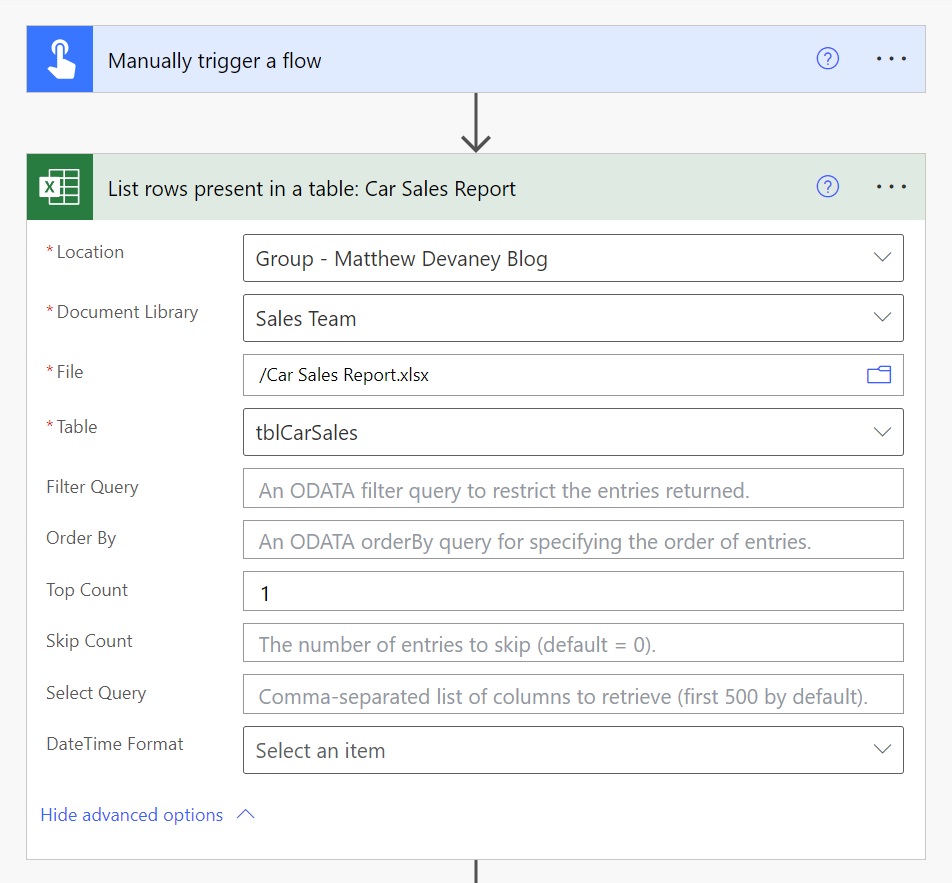The width and height of the screenshot is (952, 883).
Task: Click the Order By label
Action: tap(81, 538)
